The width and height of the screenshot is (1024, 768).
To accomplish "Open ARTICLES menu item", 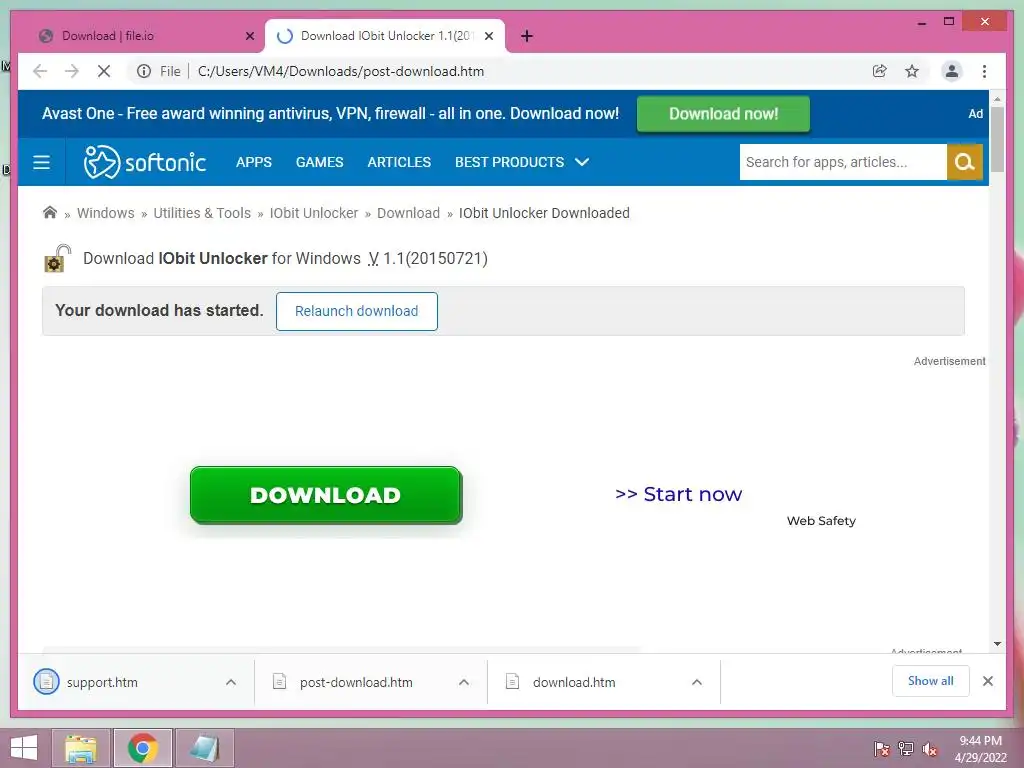I will click(399, 162).
